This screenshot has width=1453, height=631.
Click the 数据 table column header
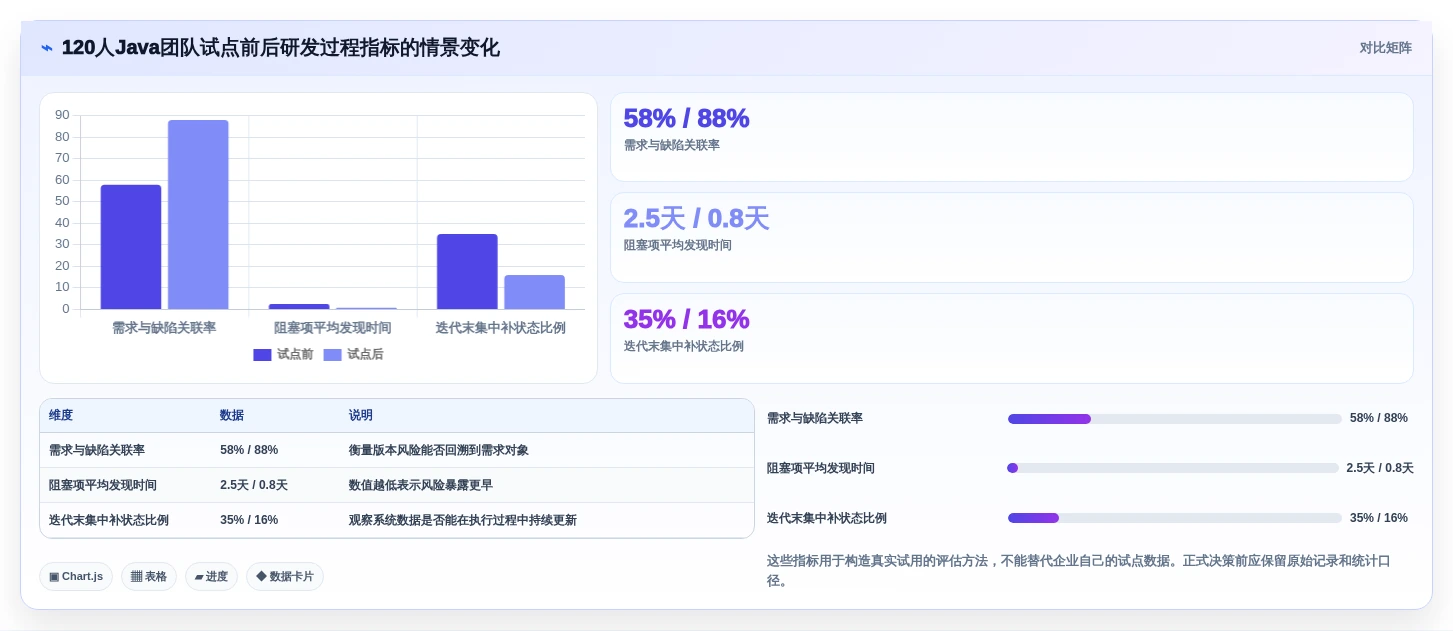pyautogui.click(x=232, y=415)
